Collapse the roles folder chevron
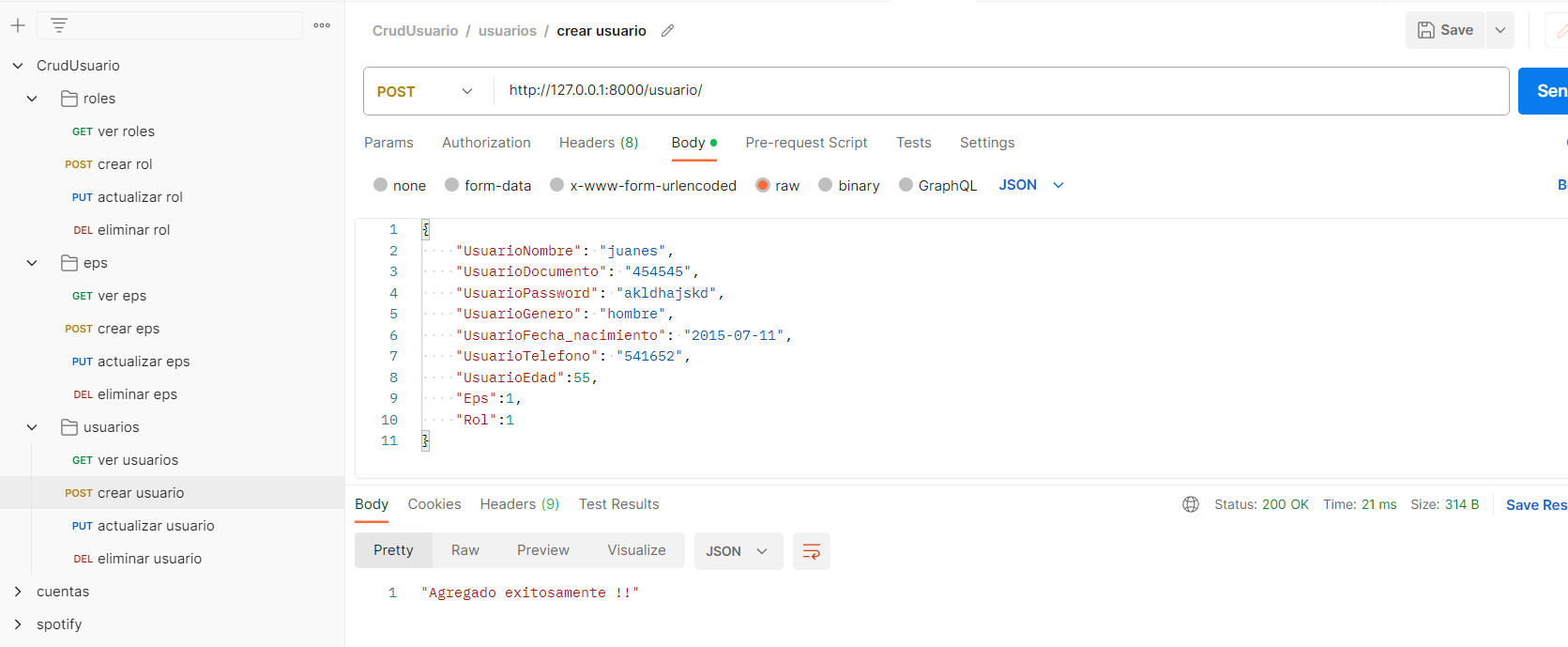This screenshot has height=647, width=1568. [32, 99]
